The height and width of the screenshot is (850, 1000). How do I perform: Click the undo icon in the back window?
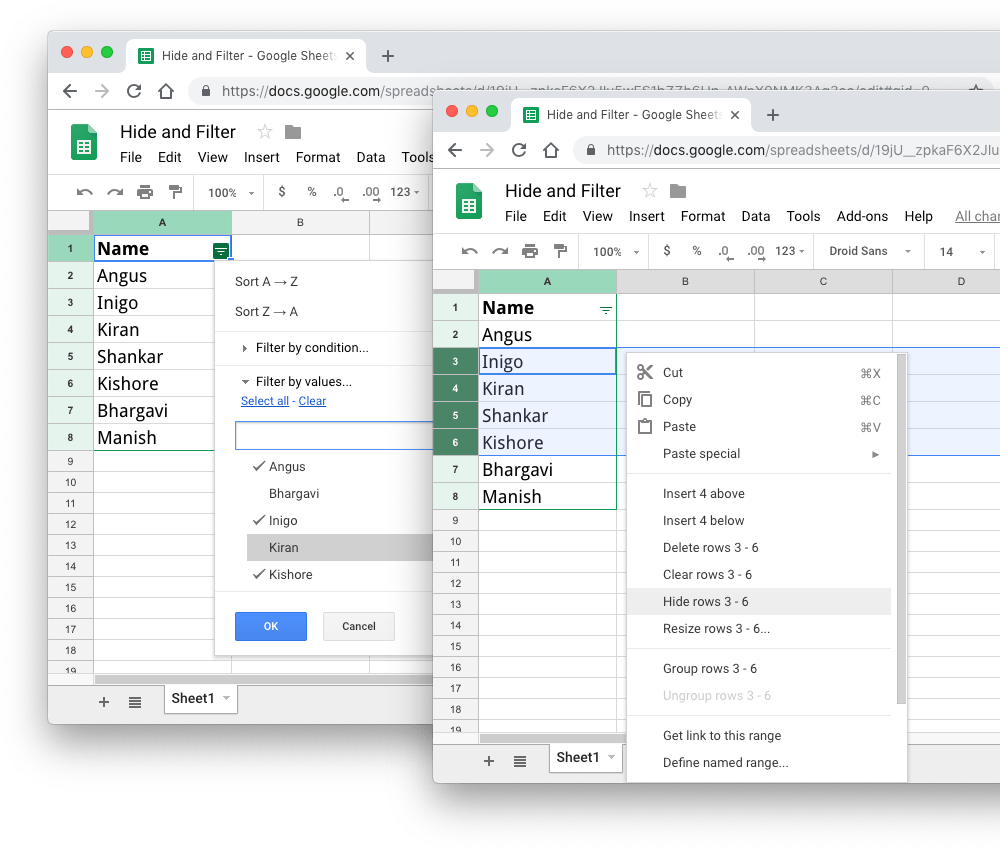point(84,192)
